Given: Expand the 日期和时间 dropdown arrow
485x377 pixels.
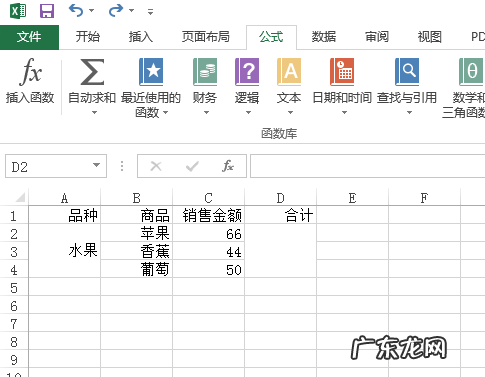Looking at the screenshot, I should [x=344, y=113].
